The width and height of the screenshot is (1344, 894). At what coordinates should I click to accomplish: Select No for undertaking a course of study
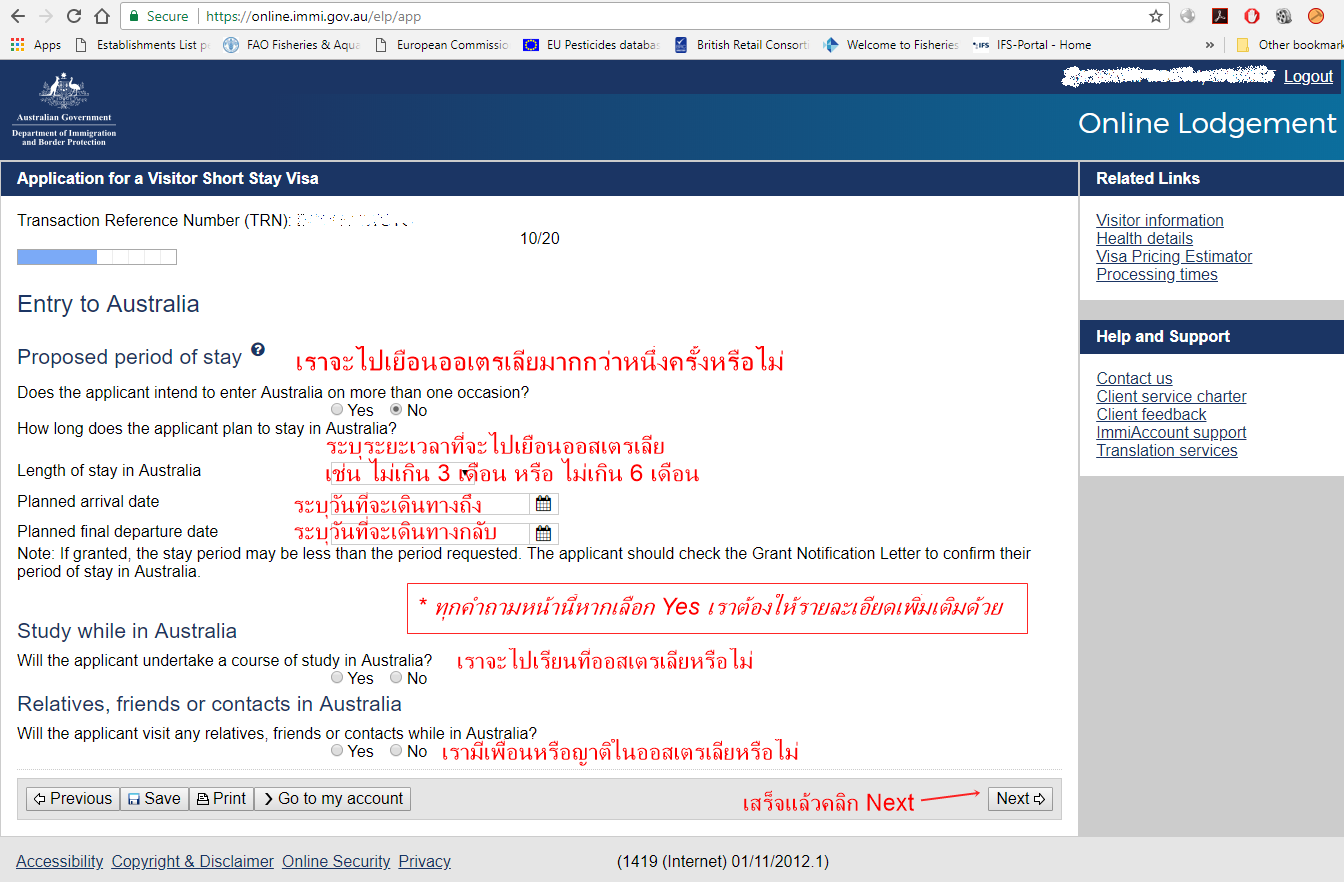tap(397, 678)
